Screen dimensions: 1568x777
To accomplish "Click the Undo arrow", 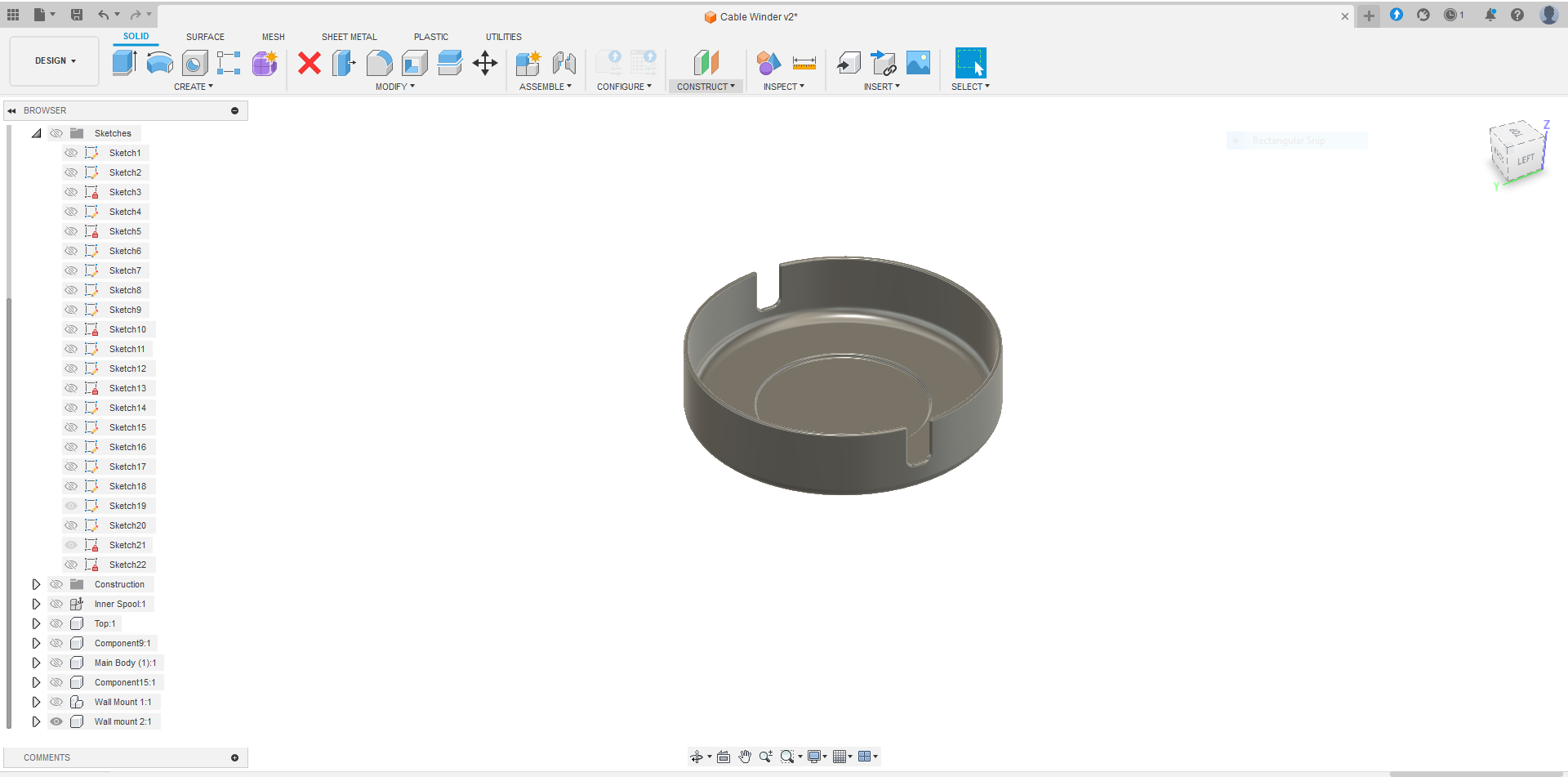I will click(103, 15).
